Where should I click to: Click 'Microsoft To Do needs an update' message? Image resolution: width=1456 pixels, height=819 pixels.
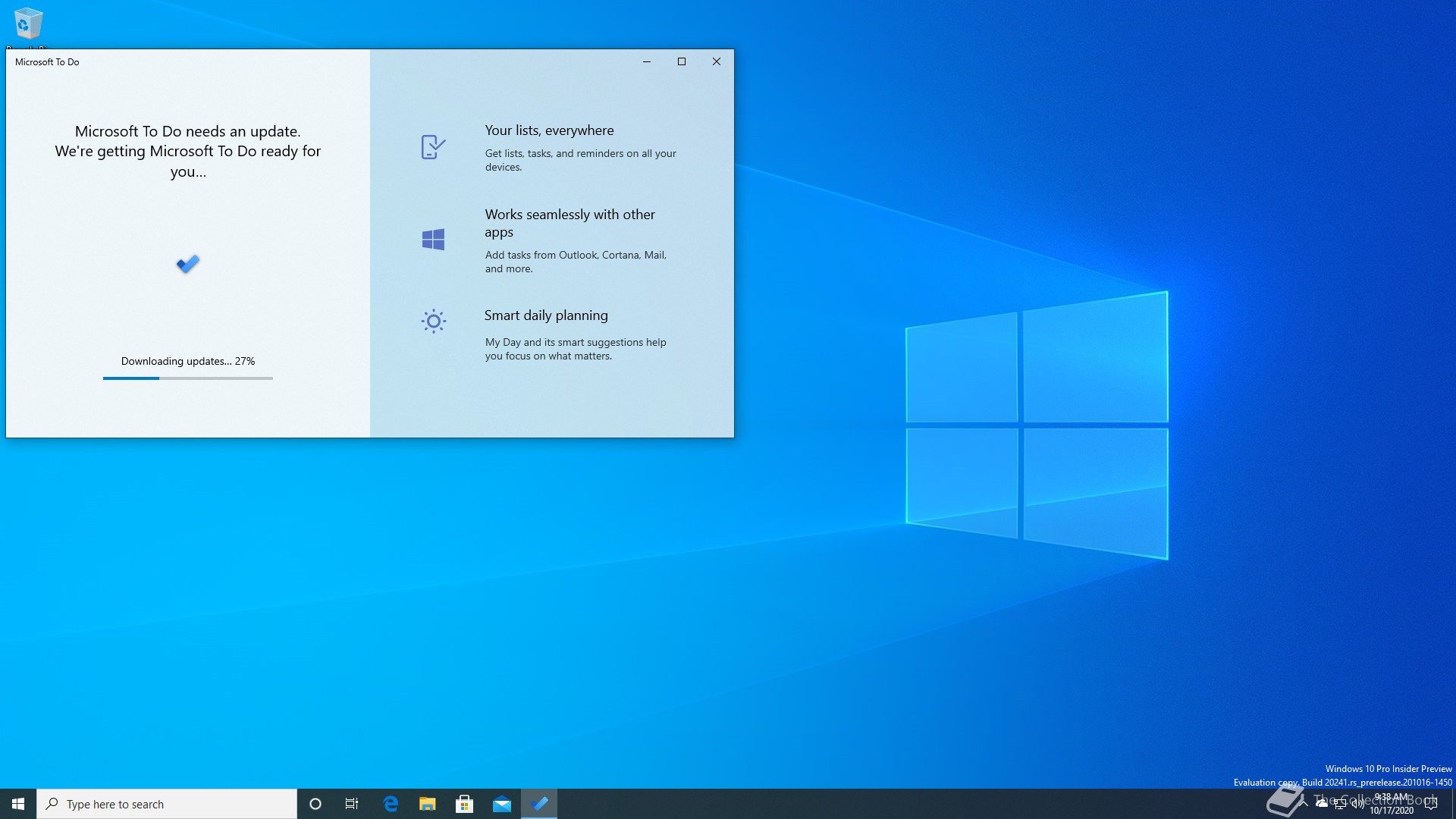tap(188, 151)
